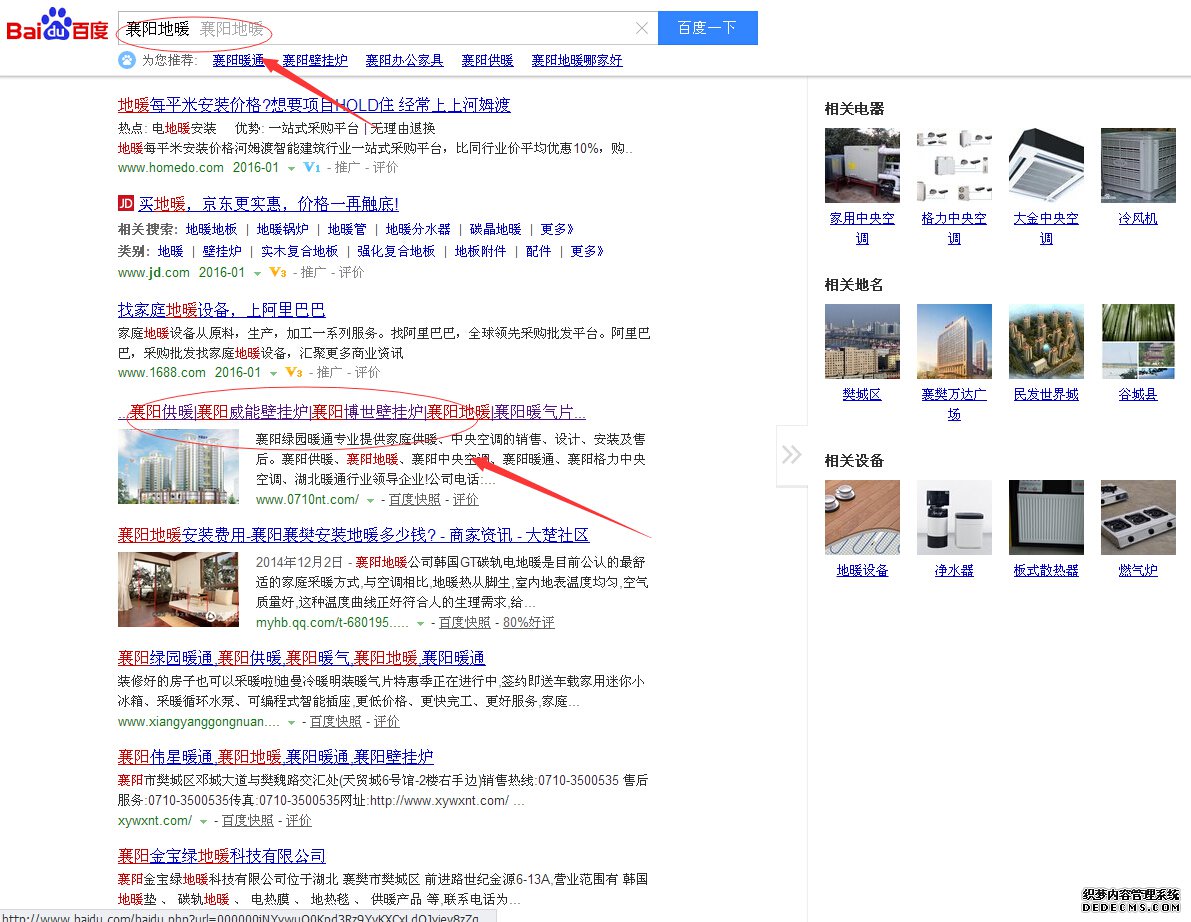Click related search 碳晶地暖

point(495,229)
